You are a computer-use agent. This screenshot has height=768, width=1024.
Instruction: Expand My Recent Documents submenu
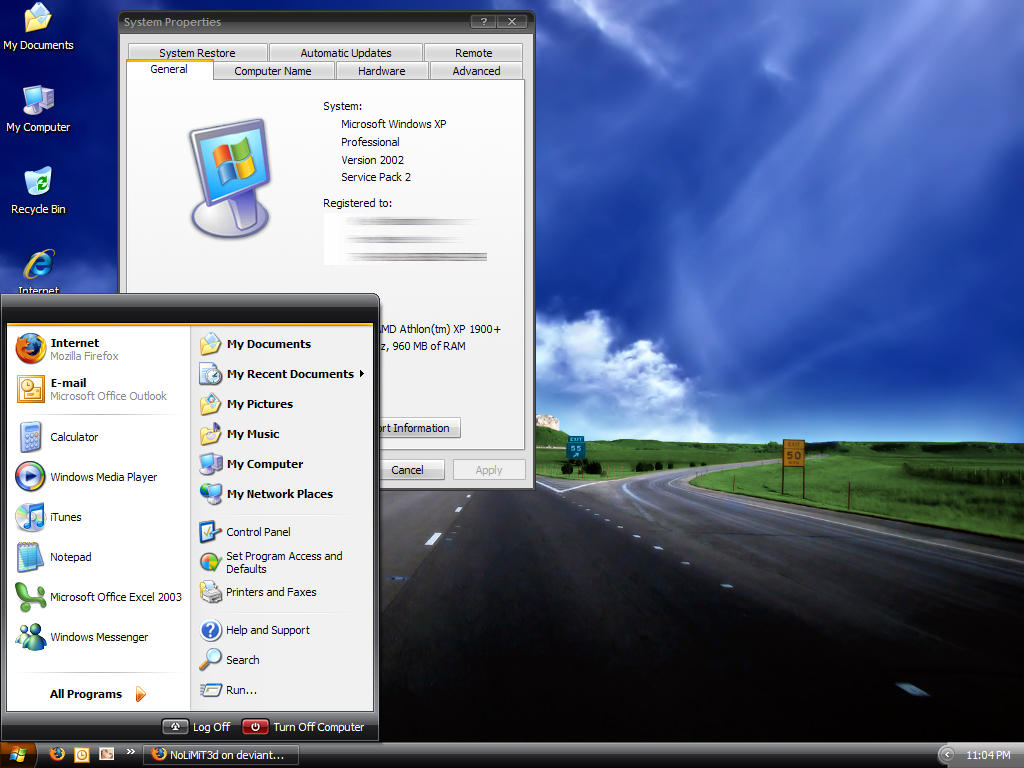[x=282, y=374]
